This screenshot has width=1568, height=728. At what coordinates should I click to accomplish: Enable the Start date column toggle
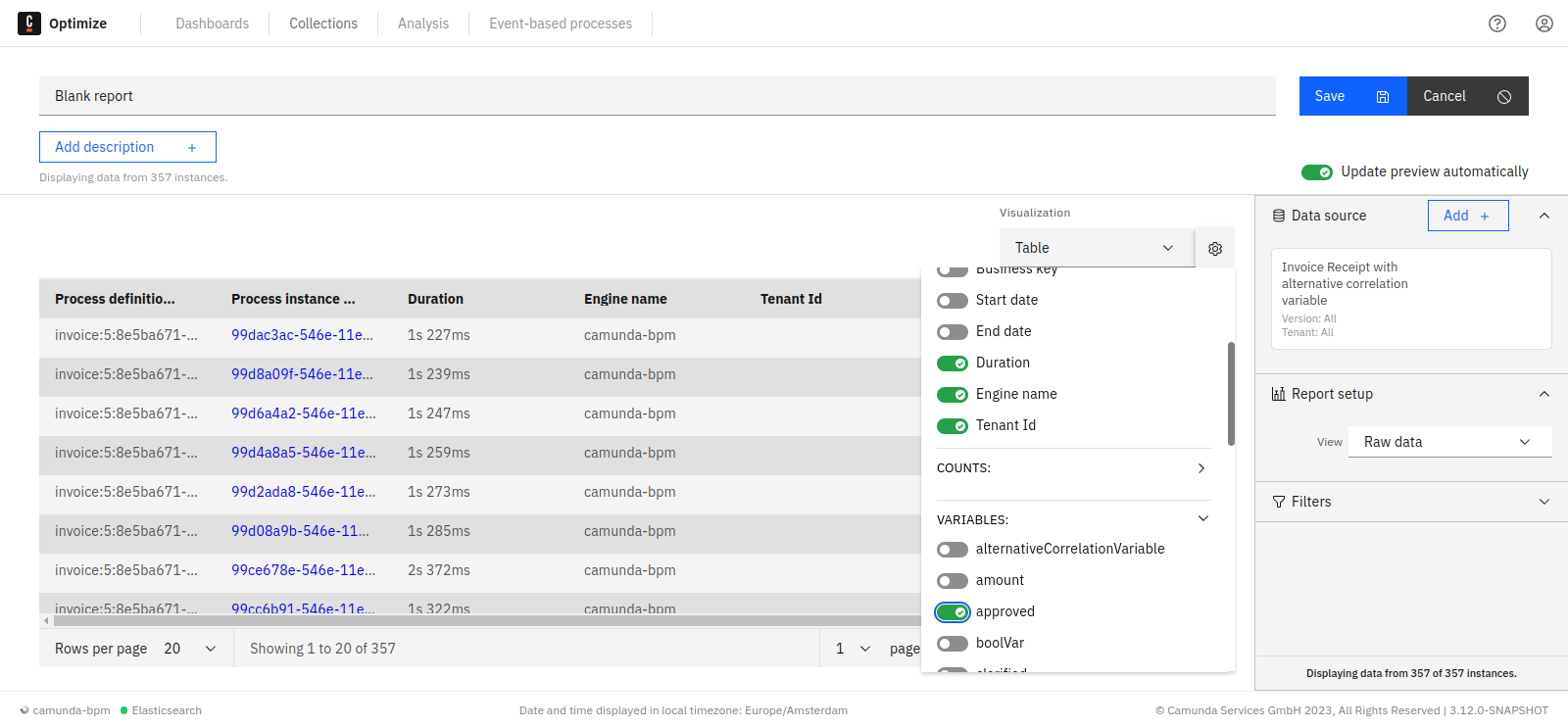[x=953, y=301]
